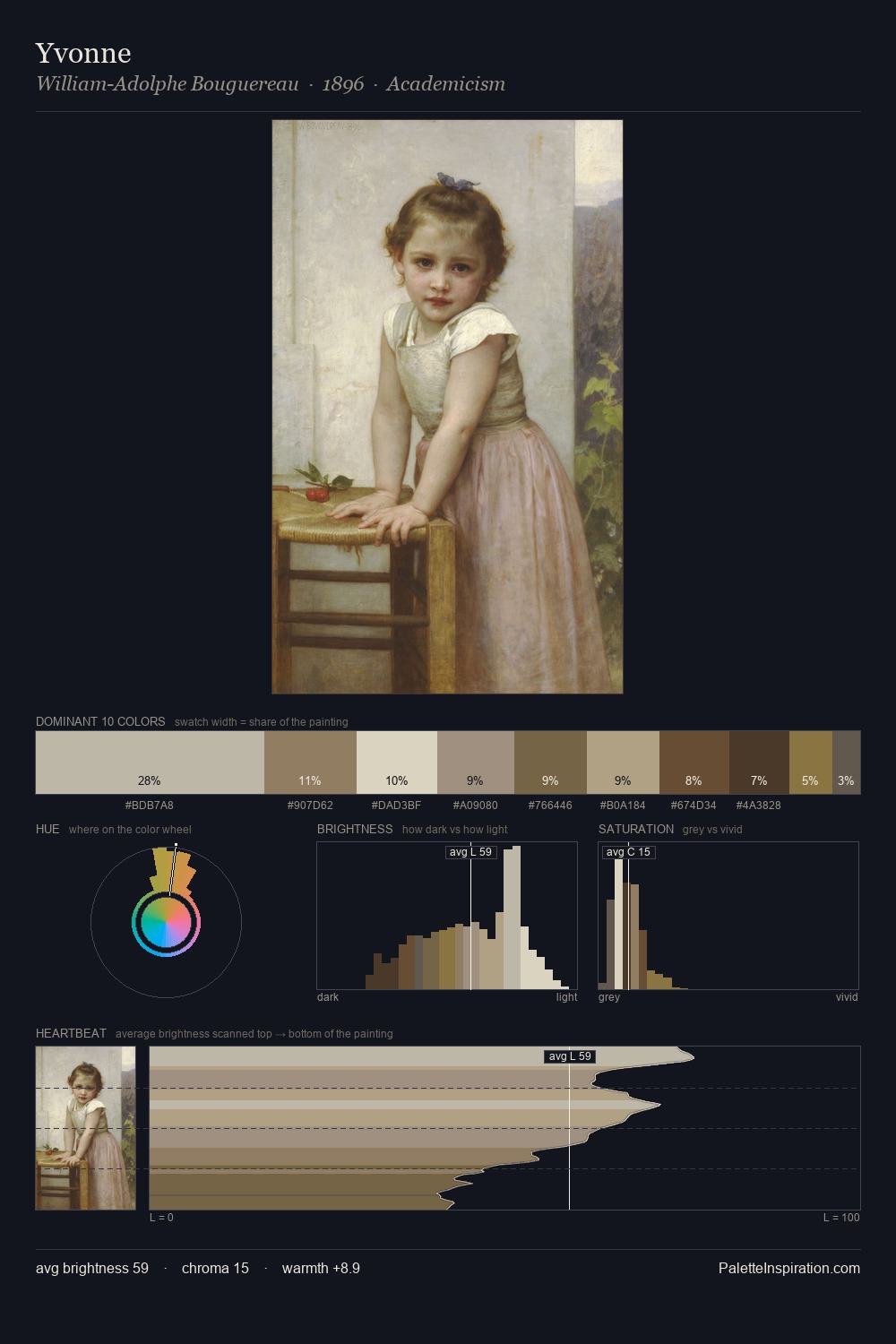
Task: Select the 7% swatch #4A3828
Action: point(759,762)
